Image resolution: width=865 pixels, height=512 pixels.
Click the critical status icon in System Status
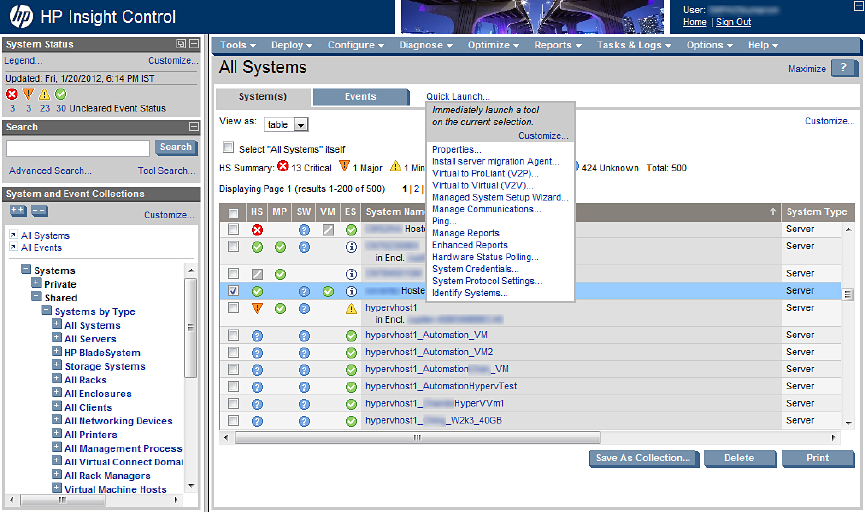(12, 94)
